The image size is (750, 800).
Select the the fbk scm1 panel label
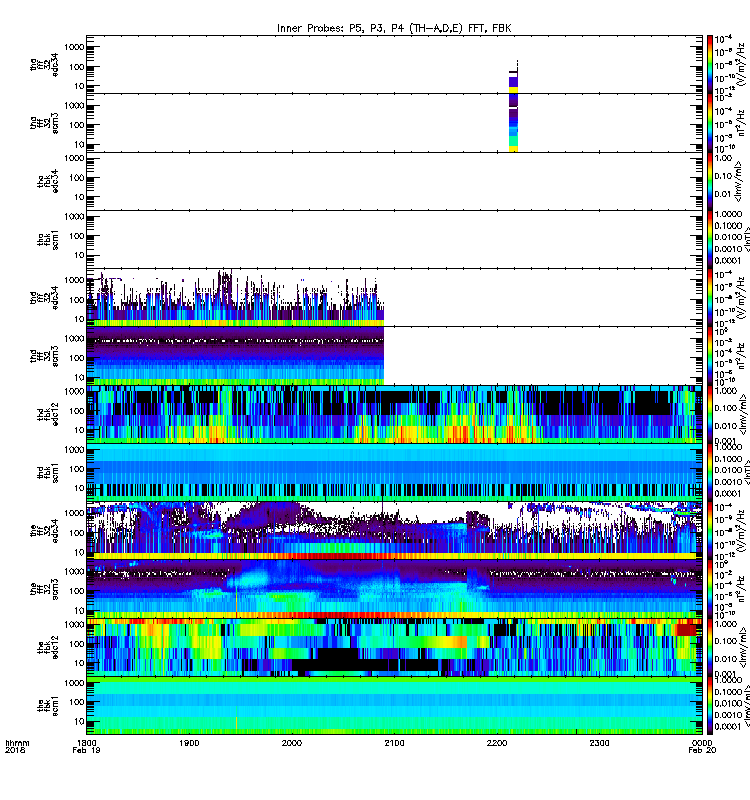pos(48,706)
